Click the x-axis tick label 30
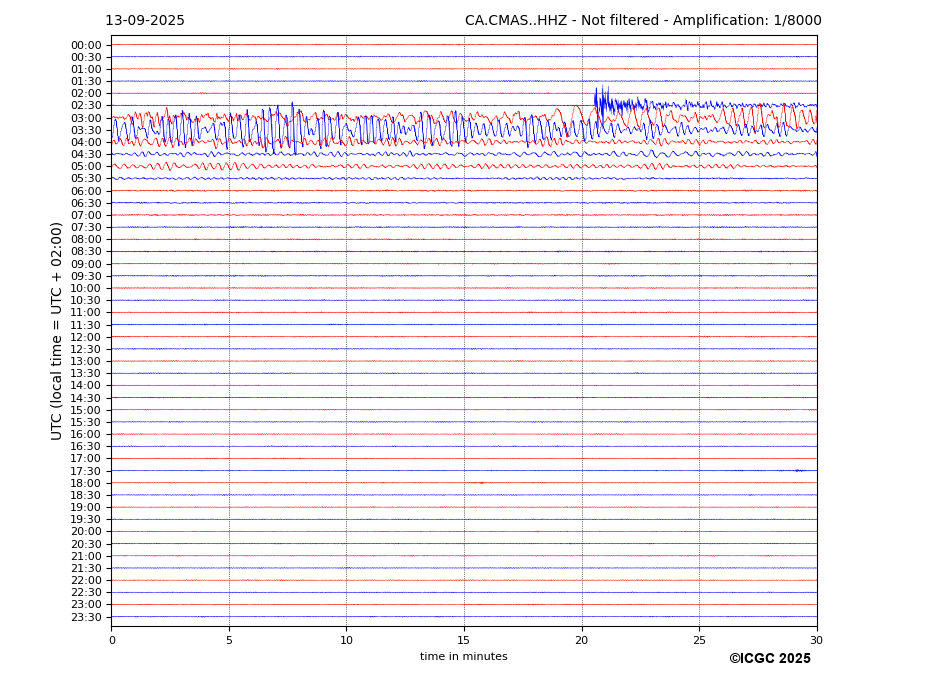The height and width of the screenshot is (696, 927). tap(817, 640)
